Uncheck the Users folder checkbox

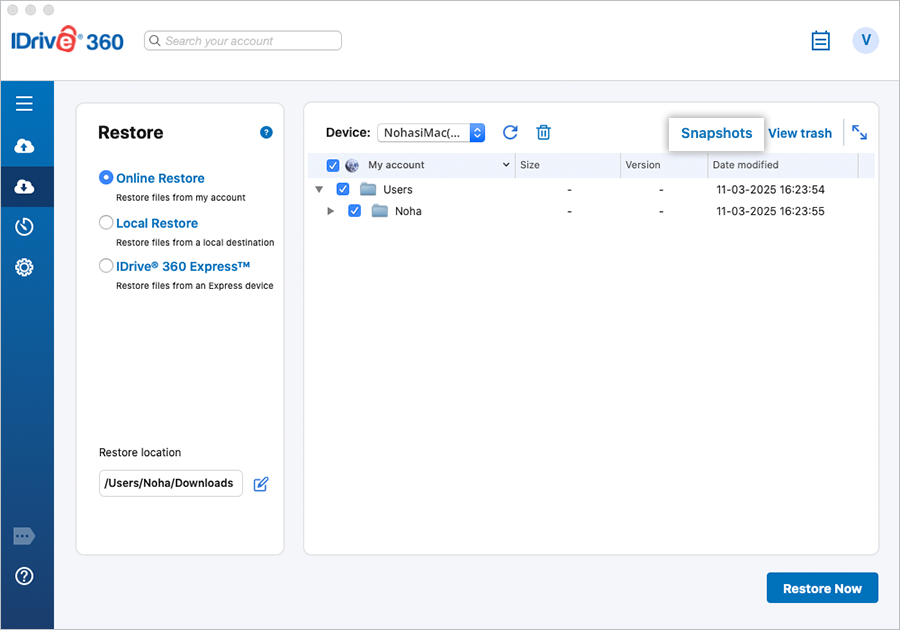coord(343,189)
